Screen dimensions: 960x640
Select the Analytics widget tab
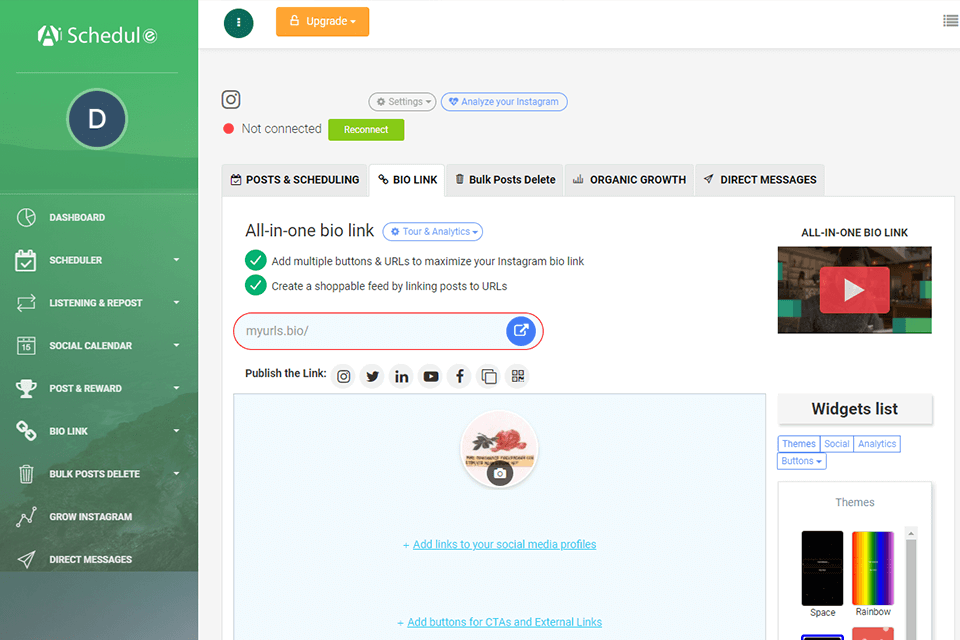pyautogui.click(x=877, y=444)
